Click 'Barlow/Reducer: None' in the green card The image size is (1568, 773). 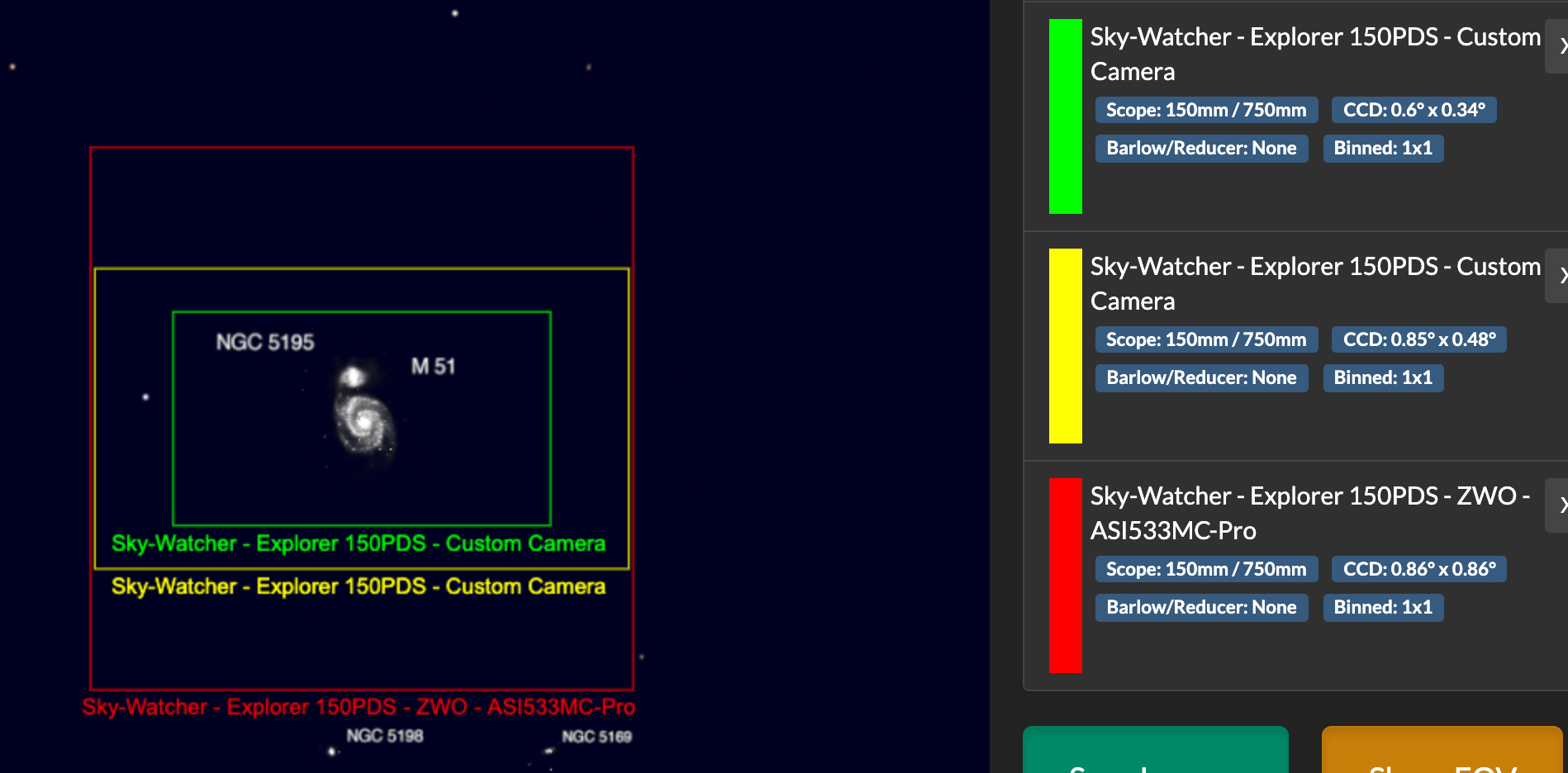1201,149
